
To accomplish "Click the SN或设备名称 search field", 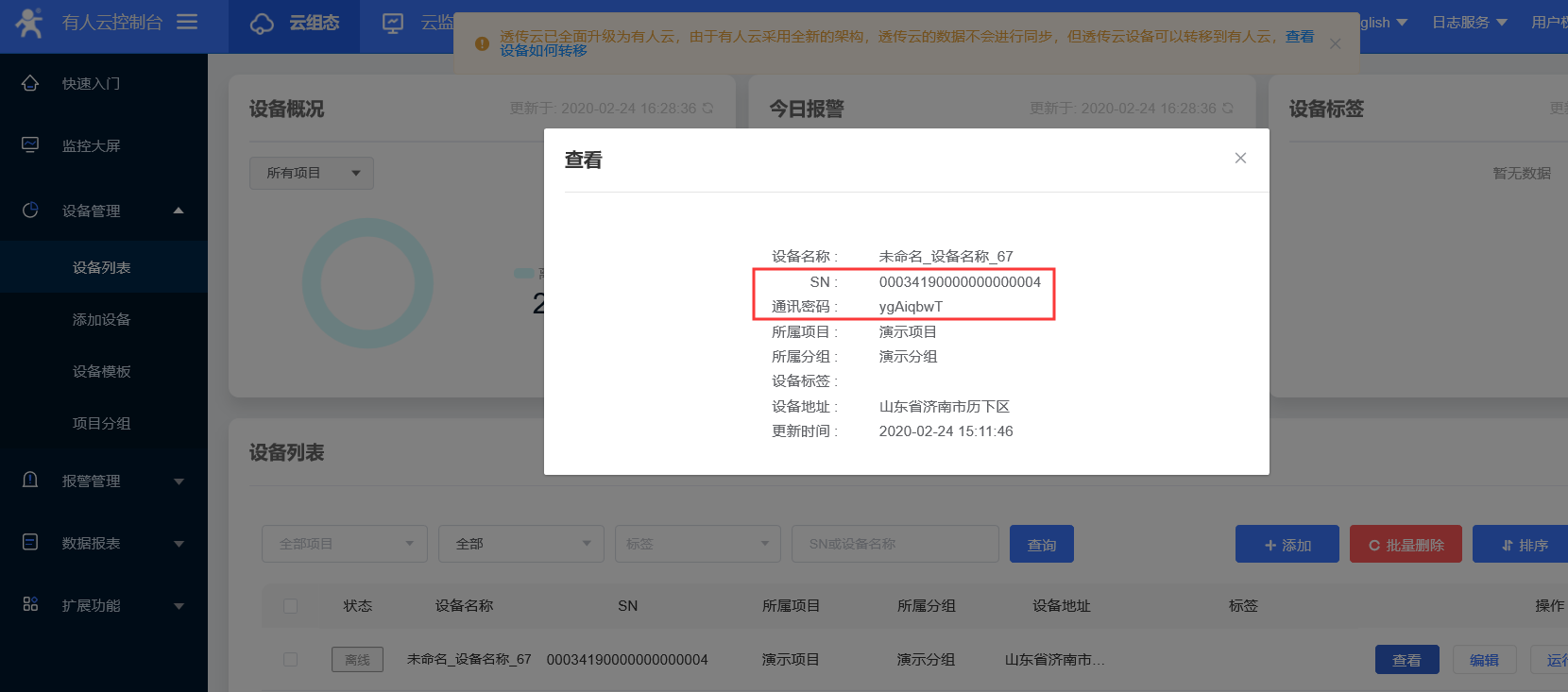I will click(894, 544).
